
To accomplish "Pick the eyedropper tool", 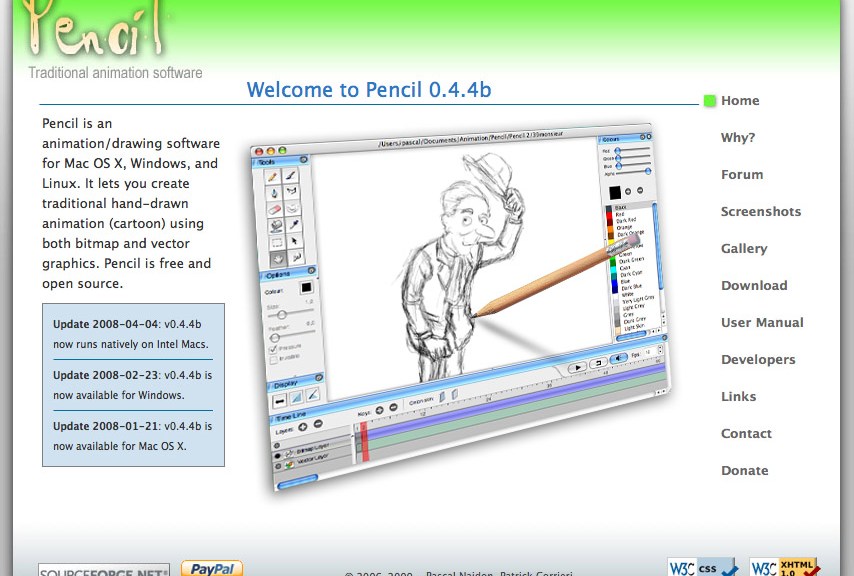I will click(293, 226).
